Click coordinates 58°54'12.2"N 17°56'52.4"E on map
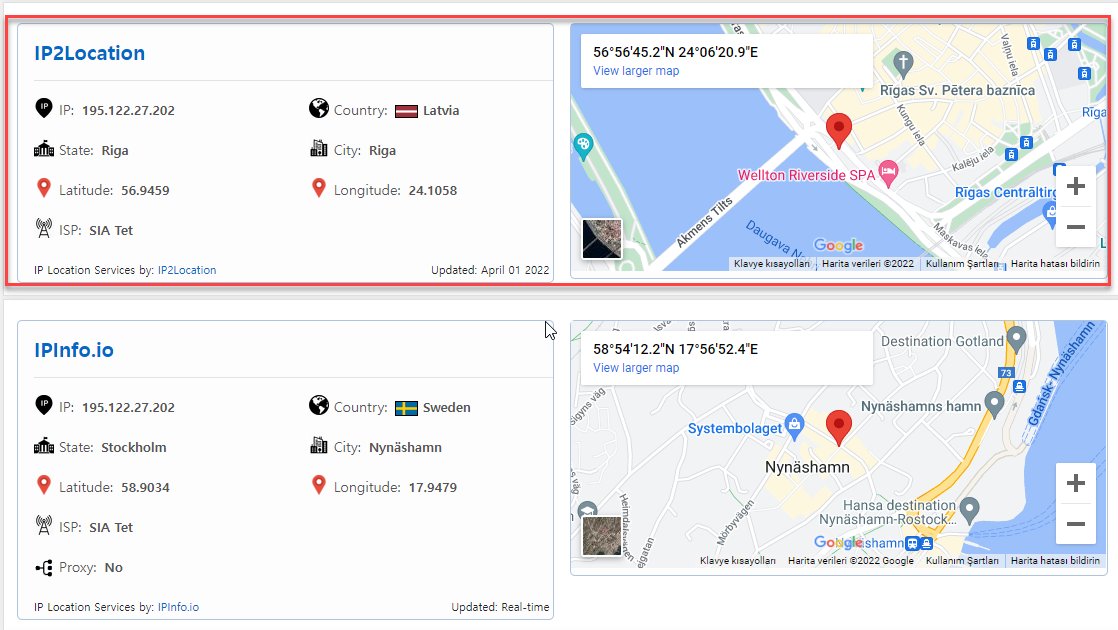The image size is (1118, 630). click(675, 349)
